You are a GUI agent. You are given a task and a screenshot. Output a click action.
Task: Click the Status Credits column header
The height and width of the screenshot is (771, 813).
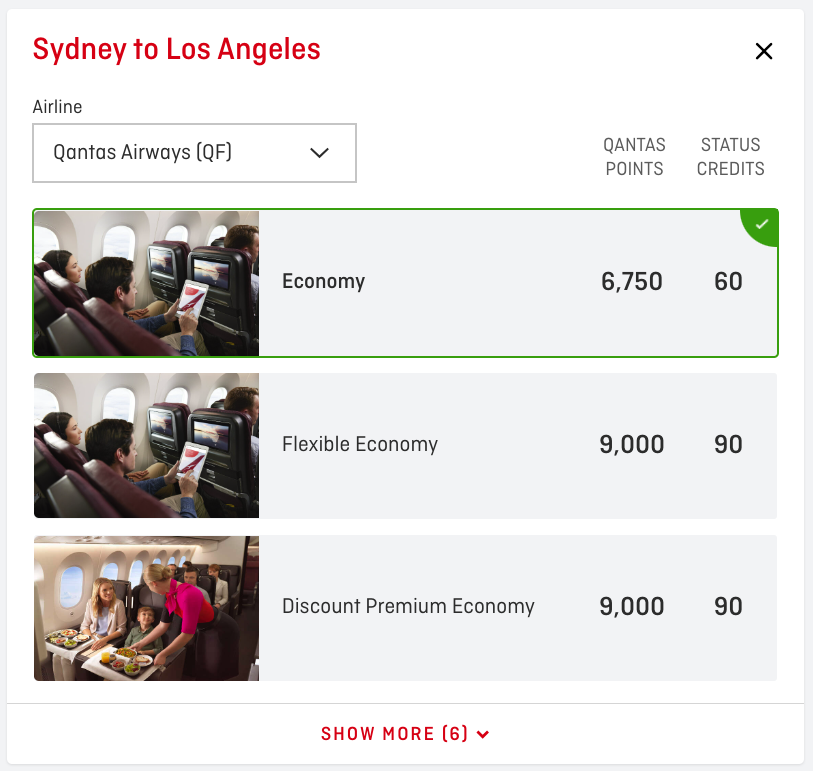click(730, 157)
